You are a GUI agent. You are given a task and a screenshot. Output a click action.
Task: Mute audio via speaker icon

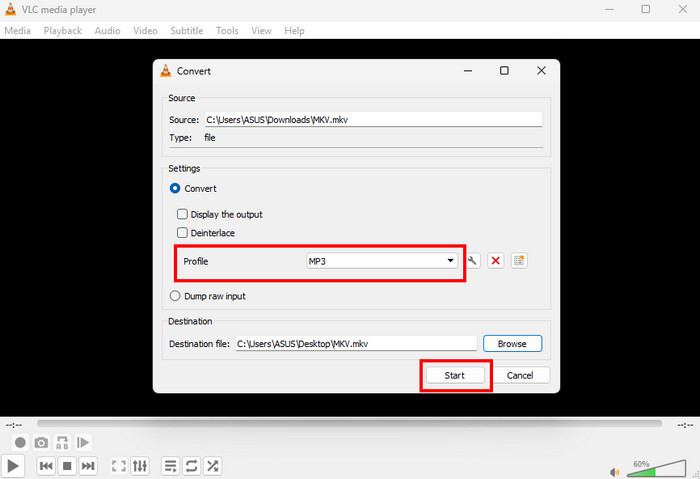point(615,472)
